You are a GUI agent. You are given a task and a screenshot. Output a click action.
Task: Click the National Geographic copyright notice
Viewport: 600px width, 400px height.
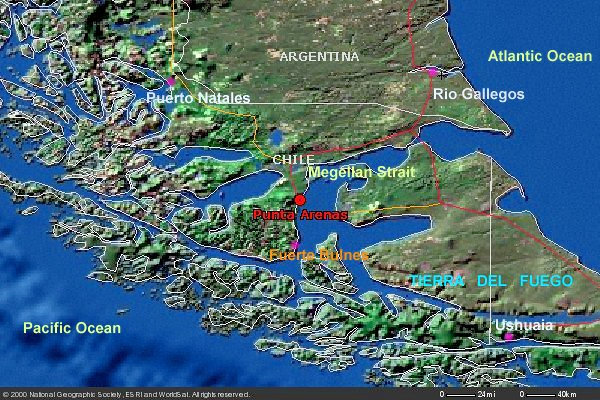point(125,394)
